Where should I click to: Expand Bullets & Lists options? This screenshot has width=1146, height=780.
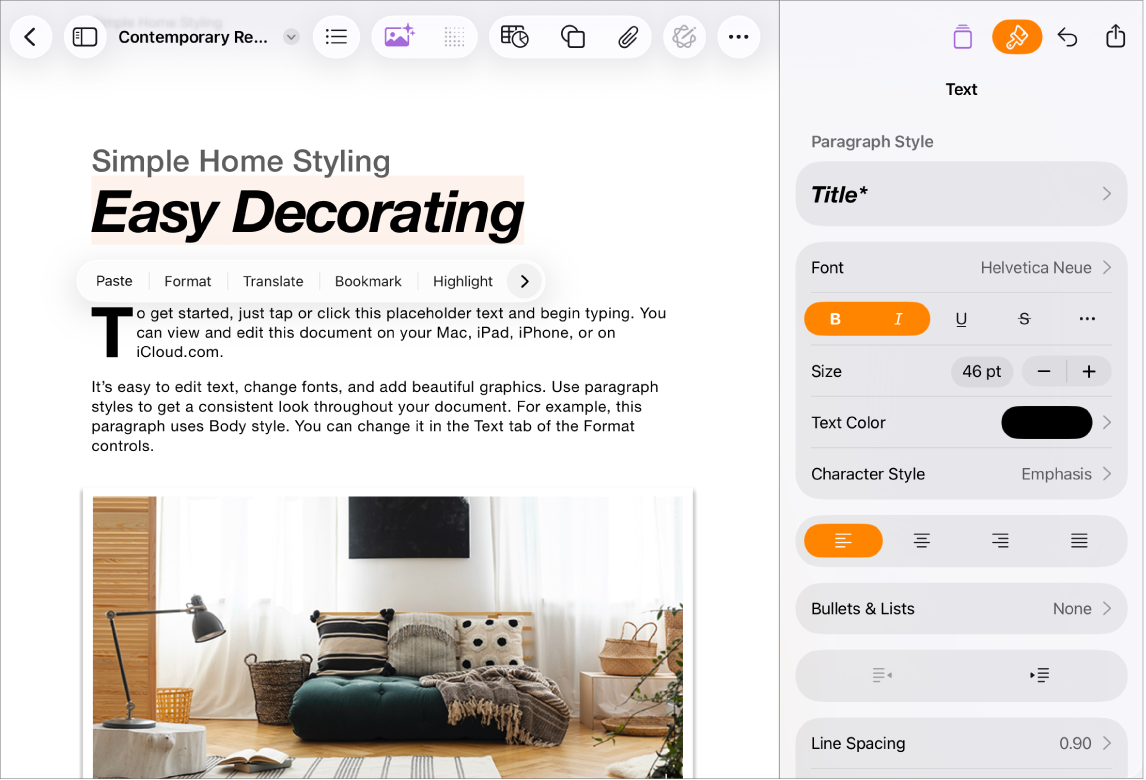pos(960,608)
